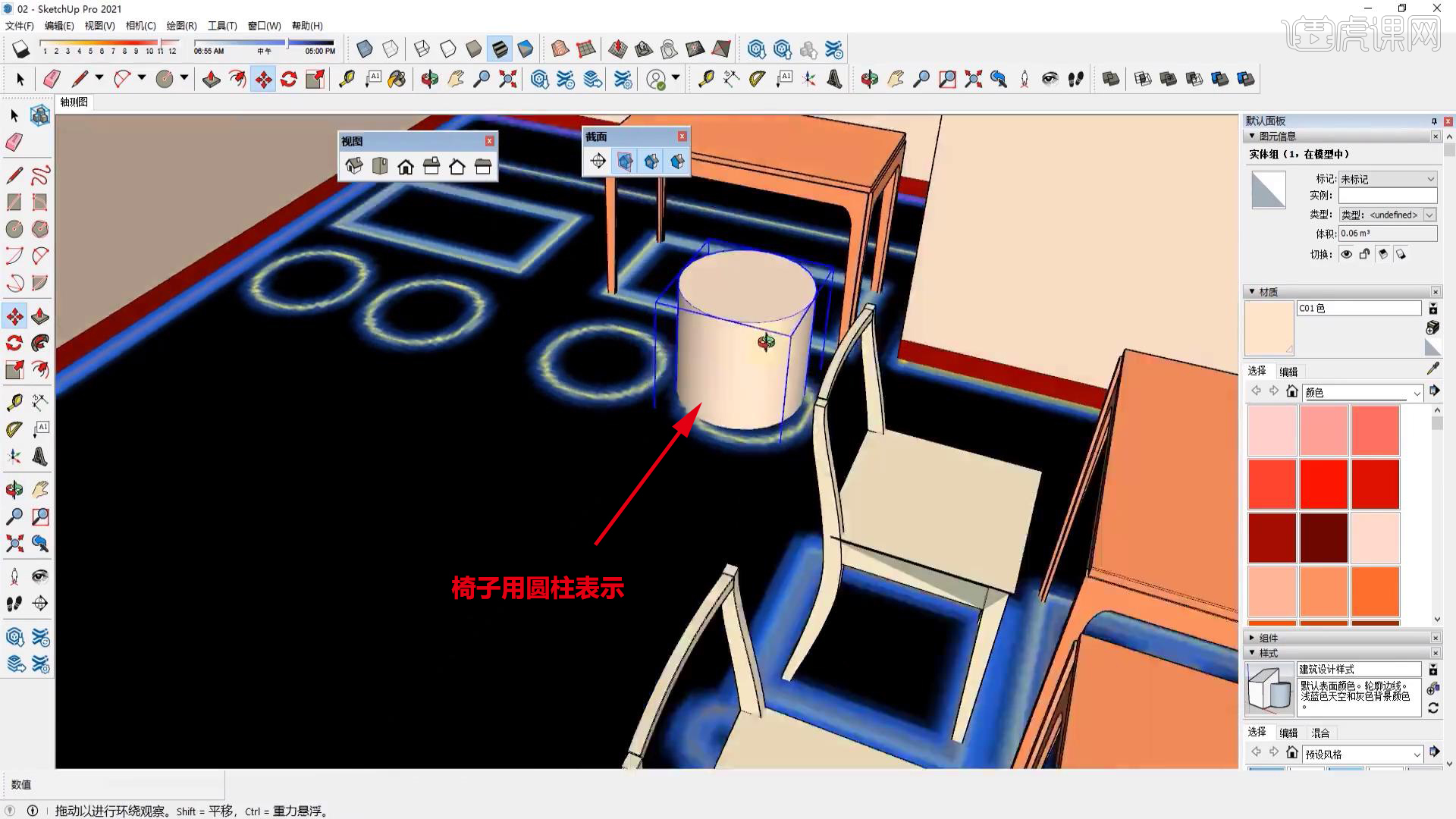This screenshot has width=1456, height=819.
Task: Select the Rotate tool in top toolbar
Action: click(x=289, y=79)
